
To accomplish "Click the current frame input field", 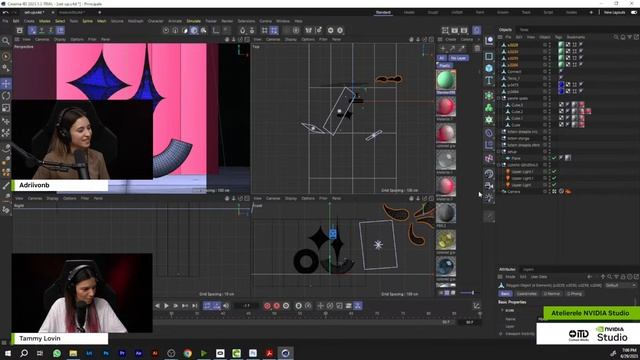I will coord(246,306).
